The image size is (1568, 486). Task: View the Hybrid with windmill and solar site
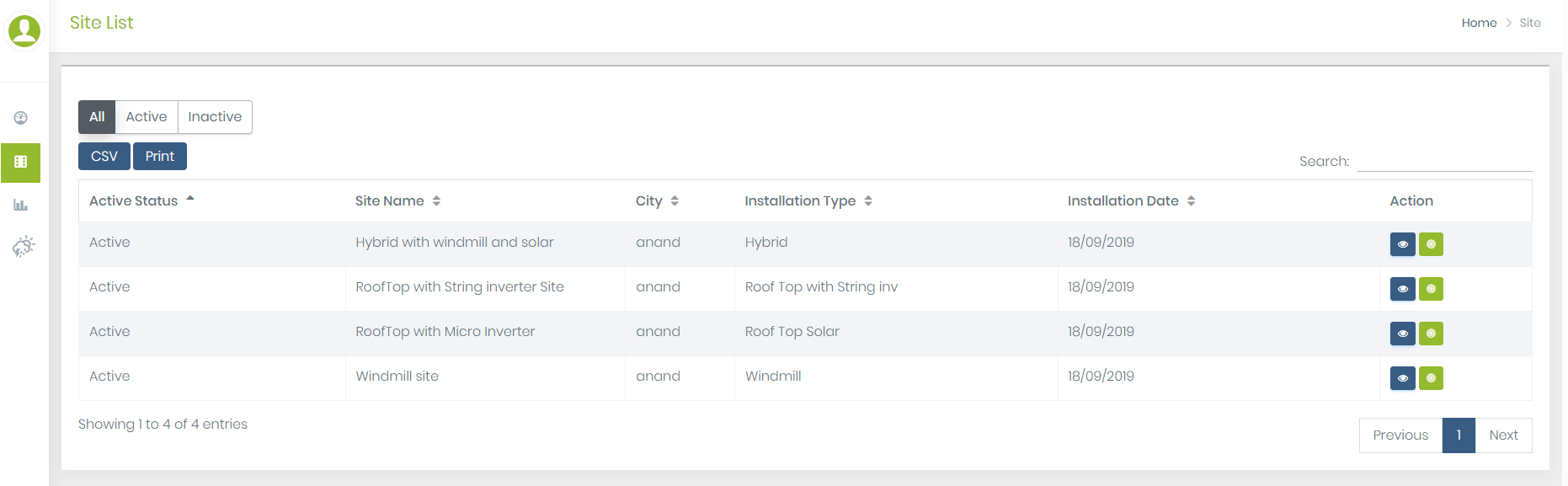pos(1402,244)
